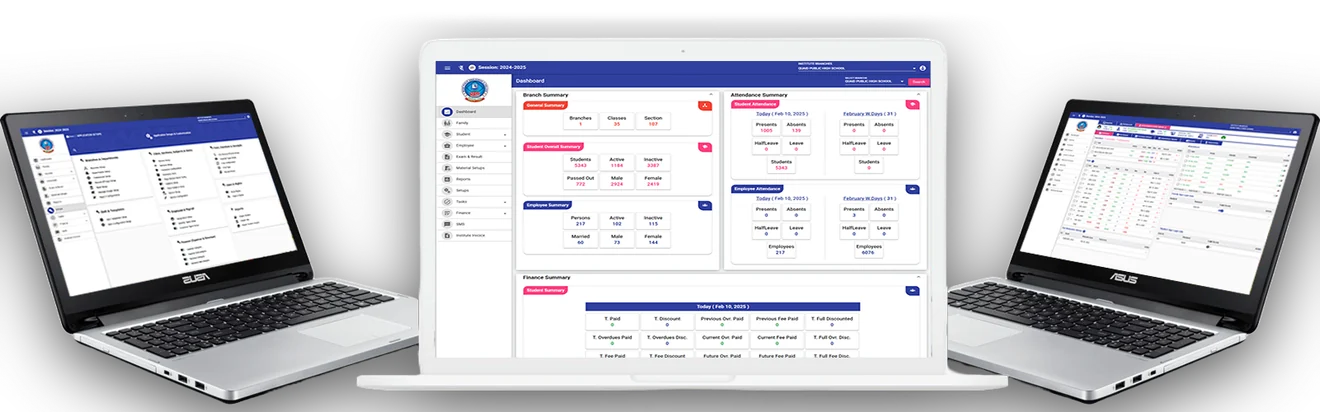Click the red General Summary action icon
1320x412 pixels.
[705, 105]
